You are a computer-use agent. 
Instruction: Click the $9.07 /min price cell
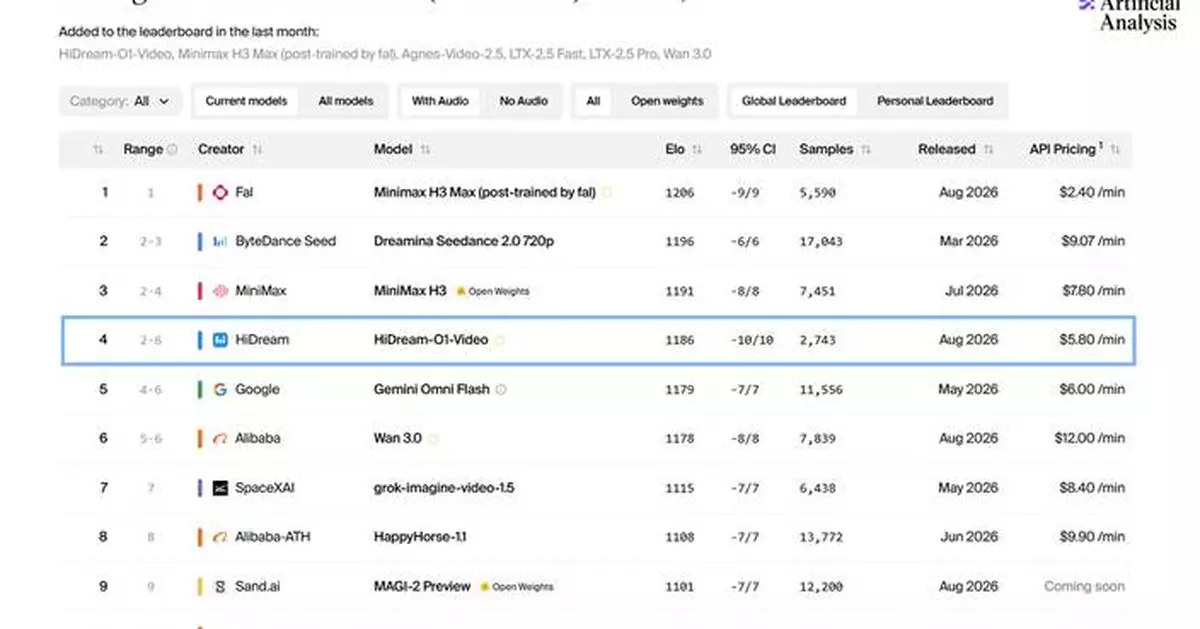pyautogui.click(x=1092, y=241)
